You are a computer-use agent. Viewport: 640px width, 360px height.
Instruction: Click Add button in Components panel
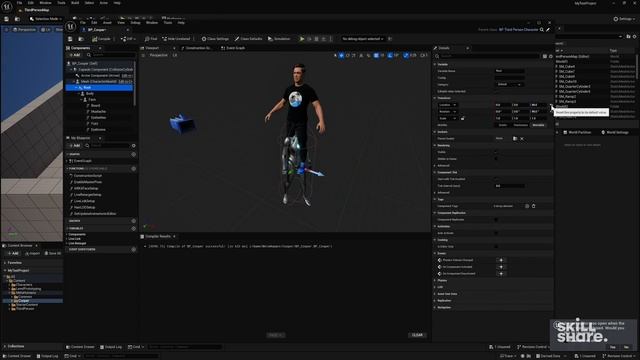click(75, 55)
